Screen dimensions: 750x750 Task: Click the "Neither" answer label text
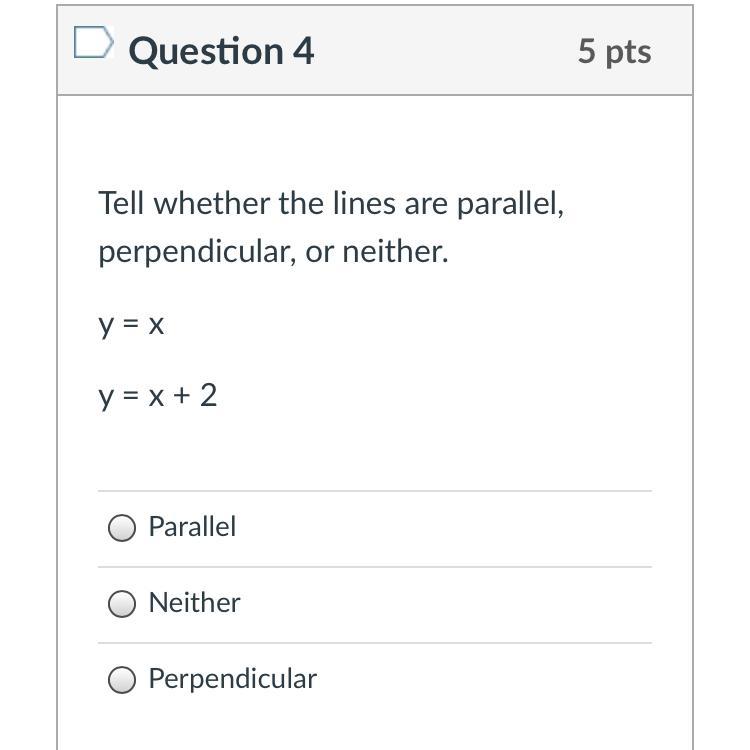point(194,603)
